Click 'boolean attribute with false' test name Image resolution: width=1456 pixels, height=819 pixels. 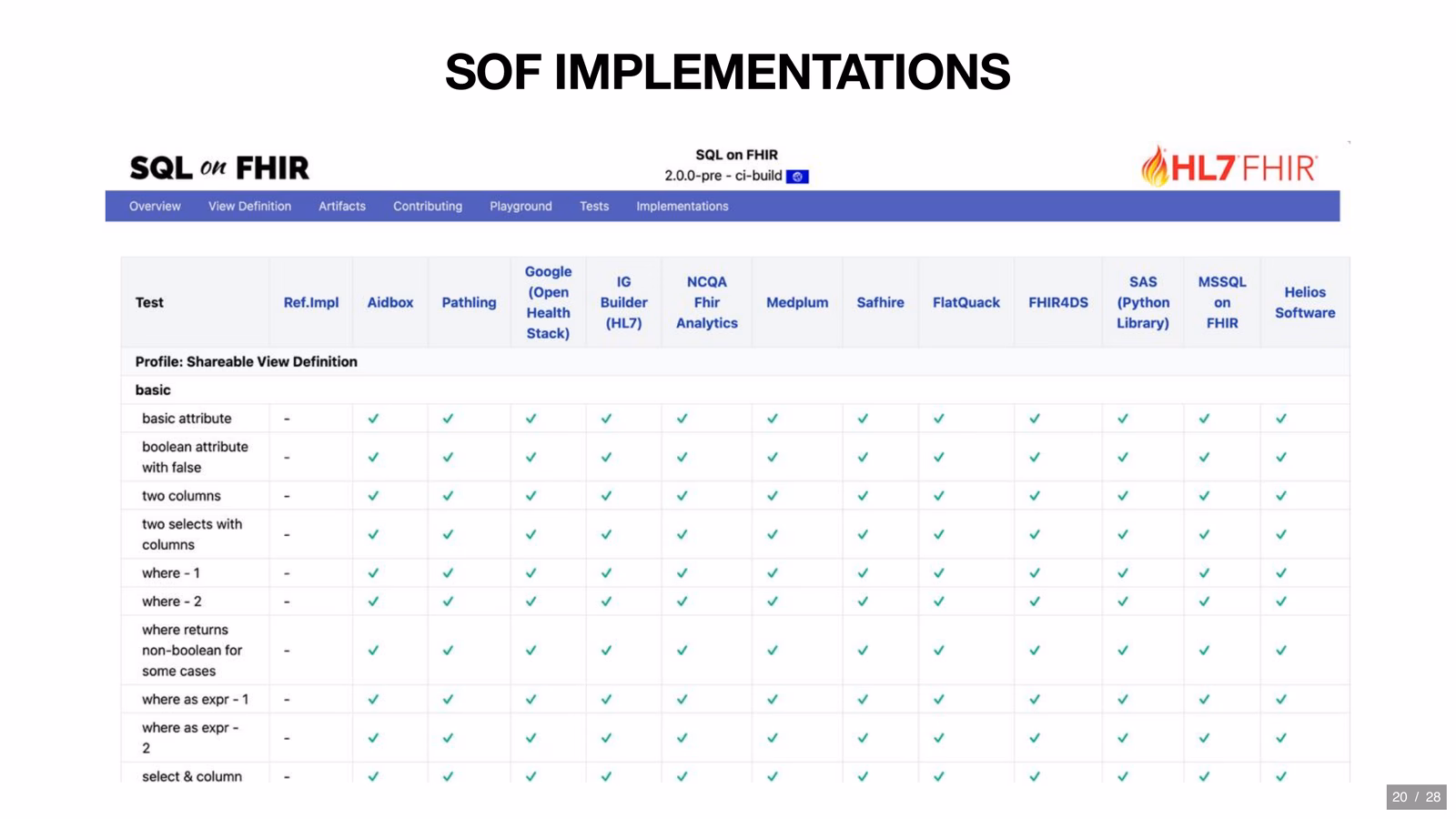coord(195,457)
